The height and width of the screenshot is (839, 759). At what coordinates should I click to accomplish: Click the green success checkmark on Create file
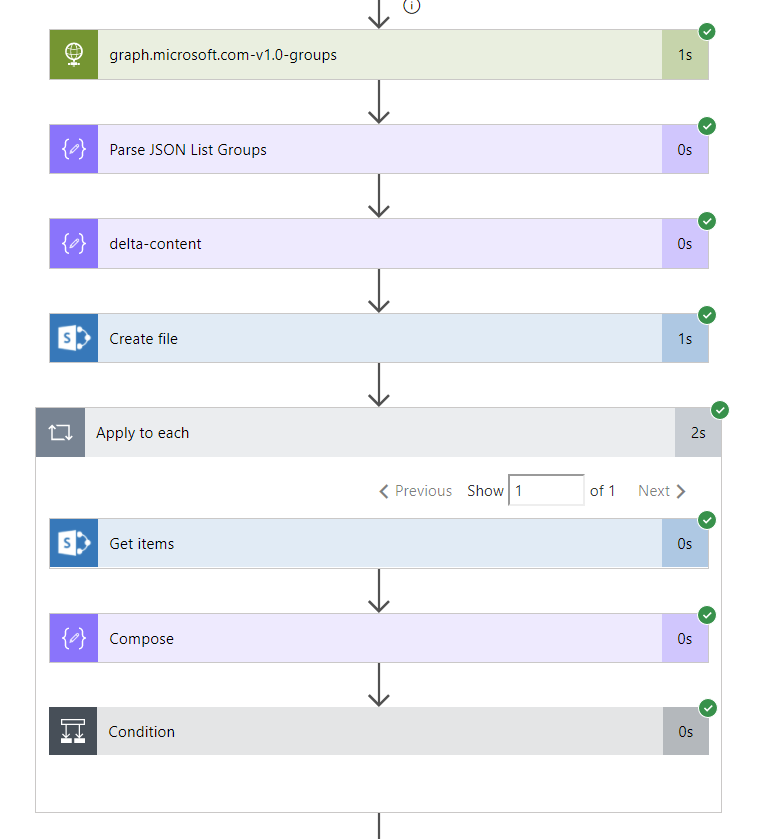[707, 315]
